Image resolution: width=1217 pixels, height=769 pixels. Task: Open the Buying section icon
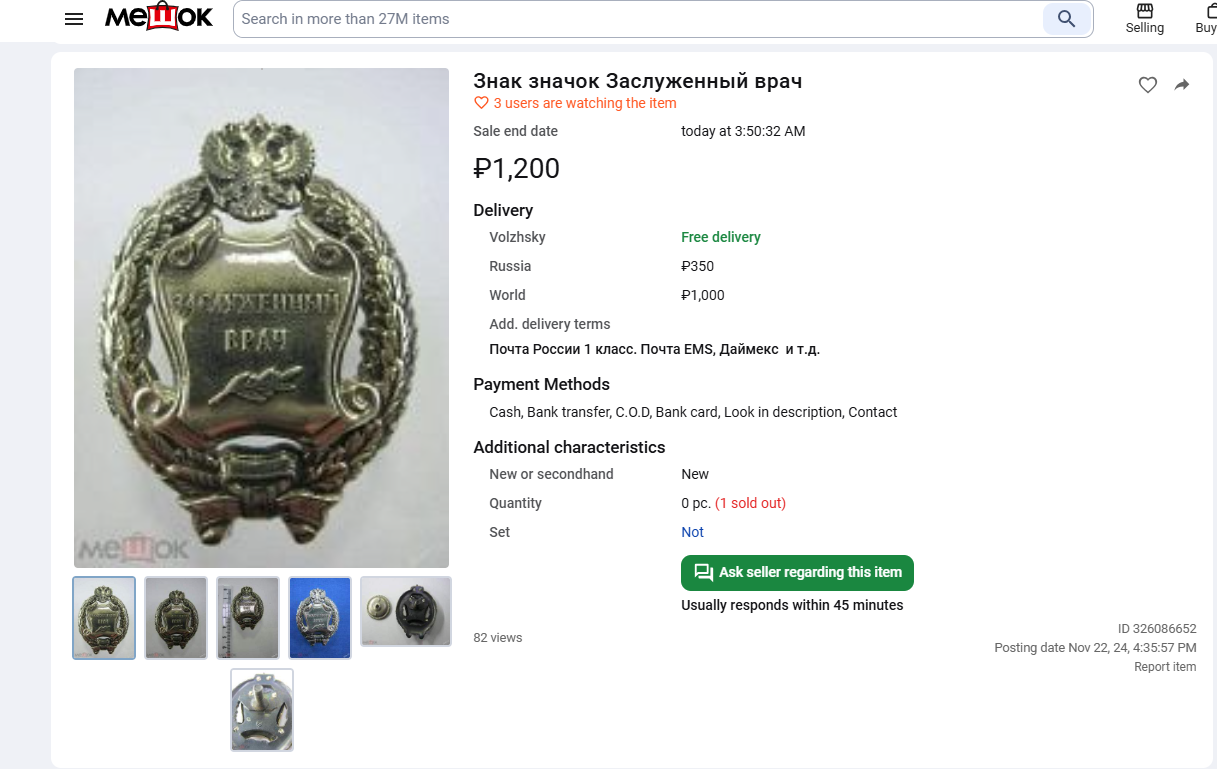(x=1207, y=18)
